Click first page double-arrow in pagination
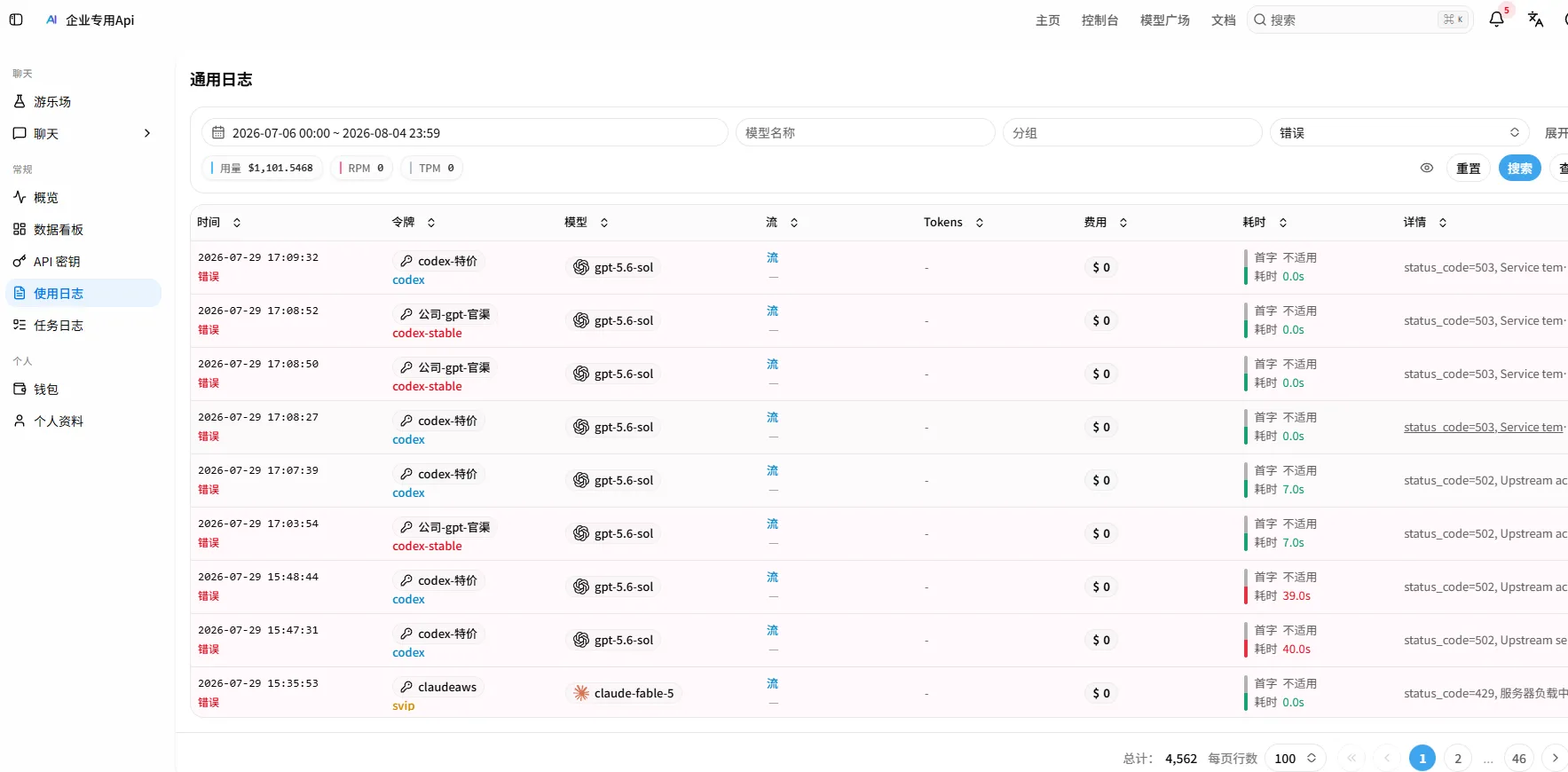Image resolution: width=1568 pixels, height=772 pixels. pos(1351,759)
